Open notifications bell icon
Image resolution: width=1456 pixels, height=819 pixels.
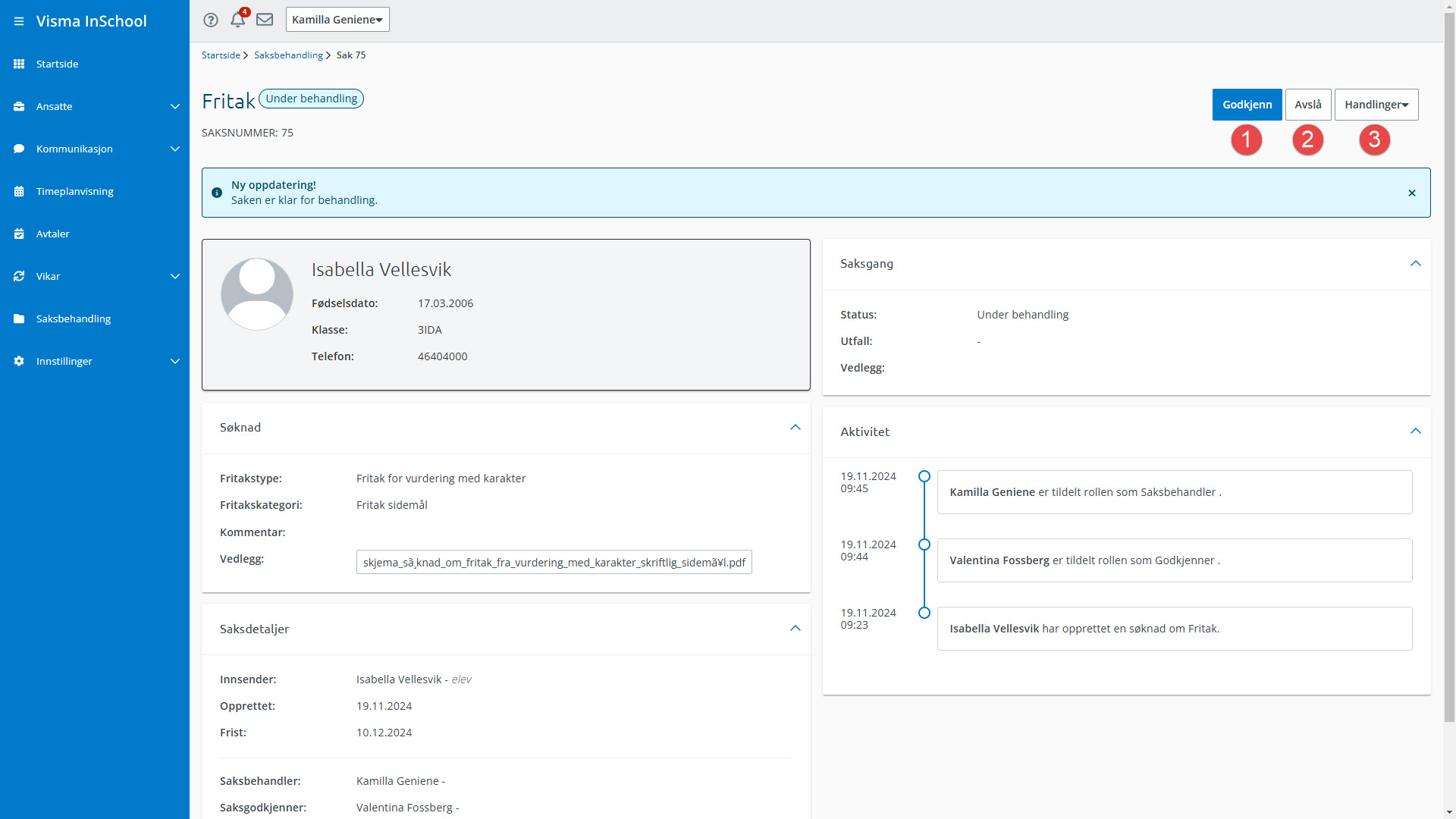tap(238, 20)
